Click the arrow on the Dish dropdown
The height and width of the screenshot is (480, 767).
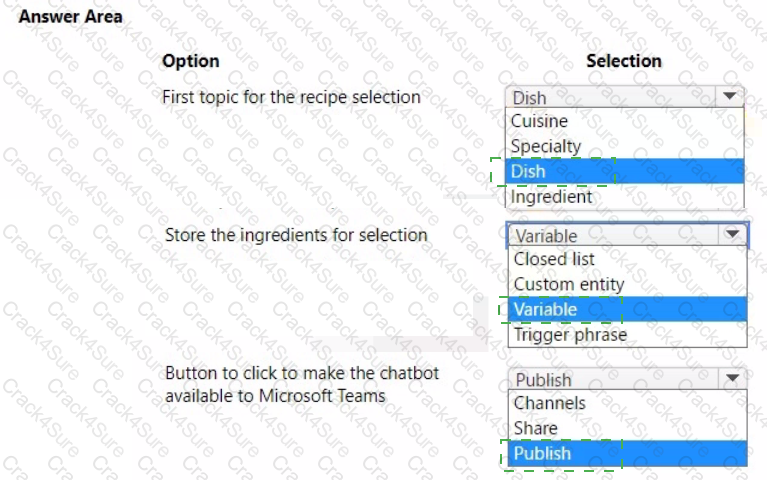pyautogui.click(x=729, y=97)
